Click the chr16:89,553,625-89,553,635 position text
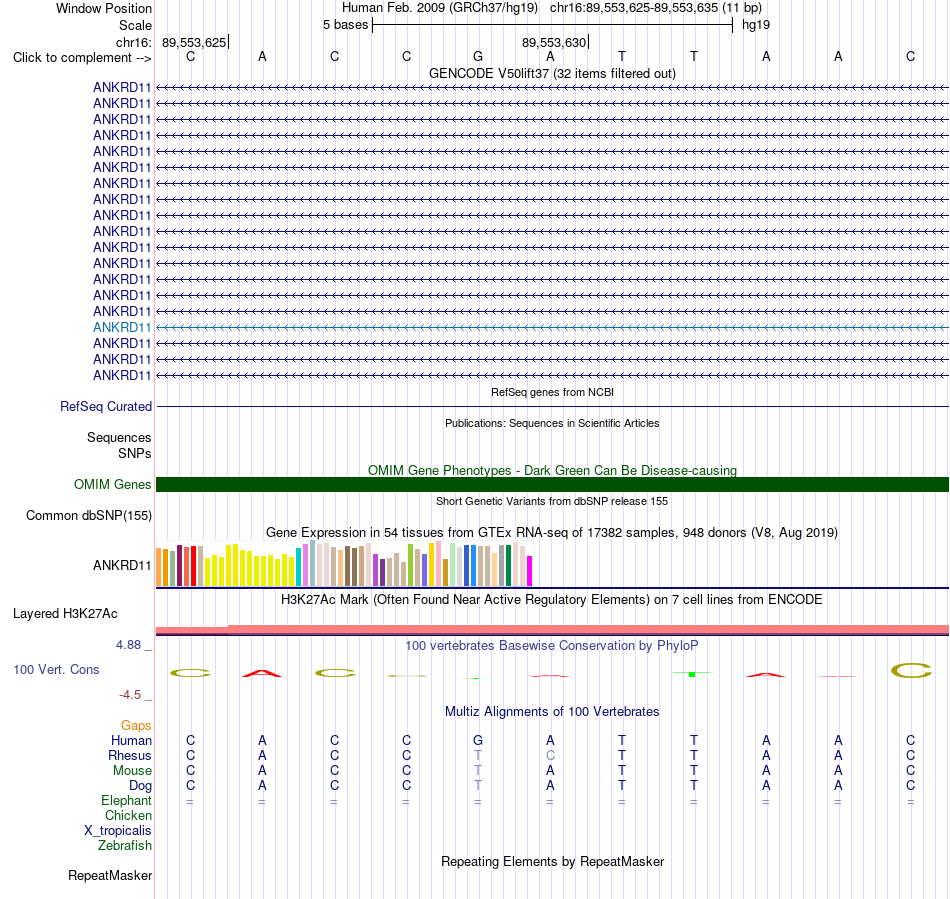This screenshot has width=950, height=899. (634, 8)
